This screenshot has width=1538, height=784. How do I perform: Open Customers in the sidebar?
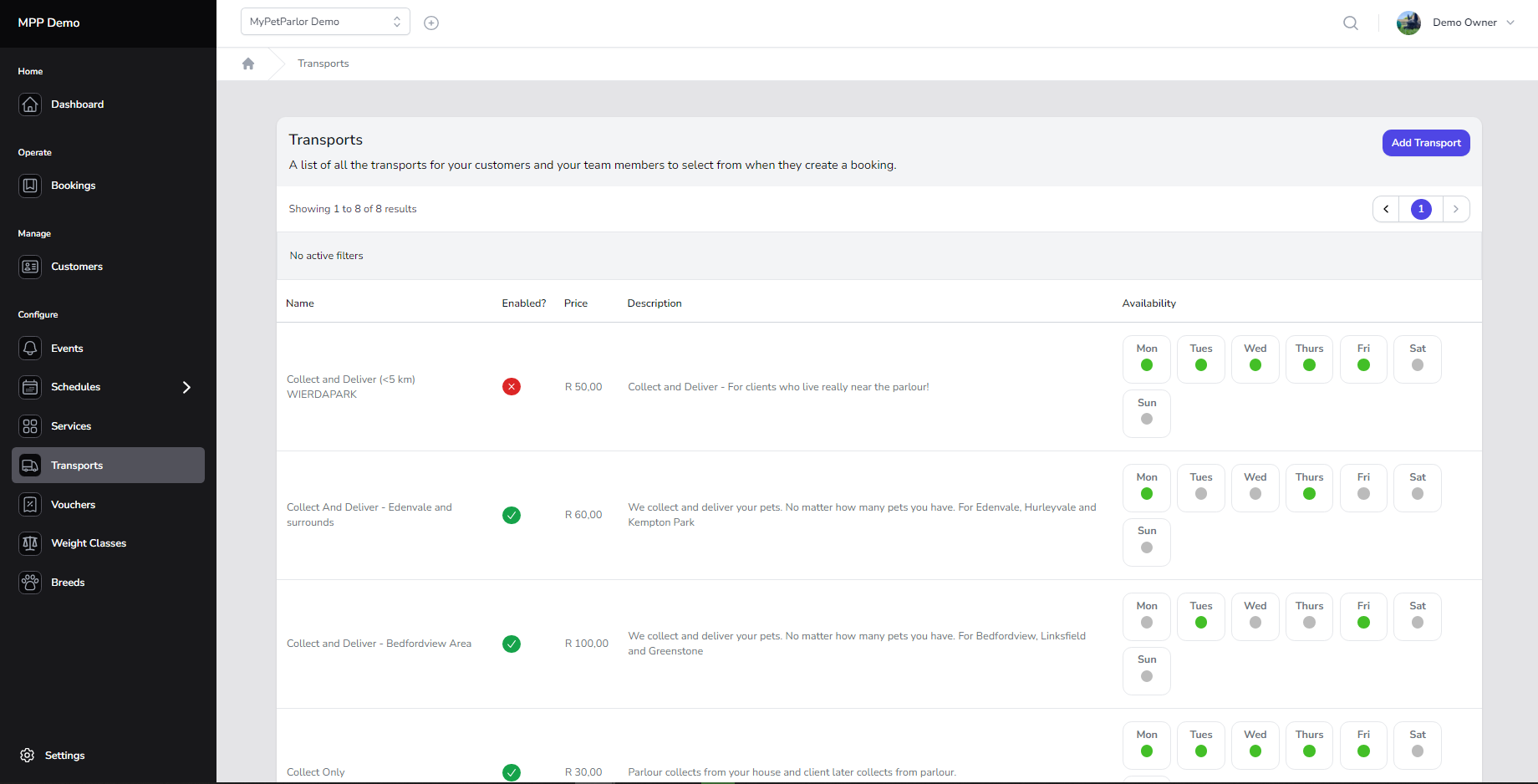(x=109, y=267)
